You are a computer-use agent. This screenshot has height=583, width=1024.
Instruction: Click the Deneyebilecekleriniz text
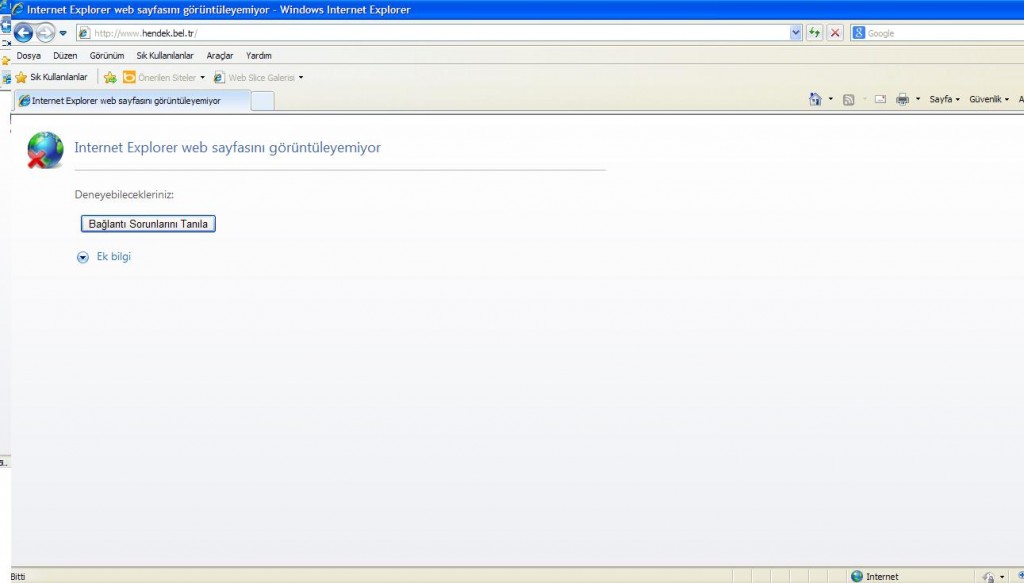click(x=124, y=195)
